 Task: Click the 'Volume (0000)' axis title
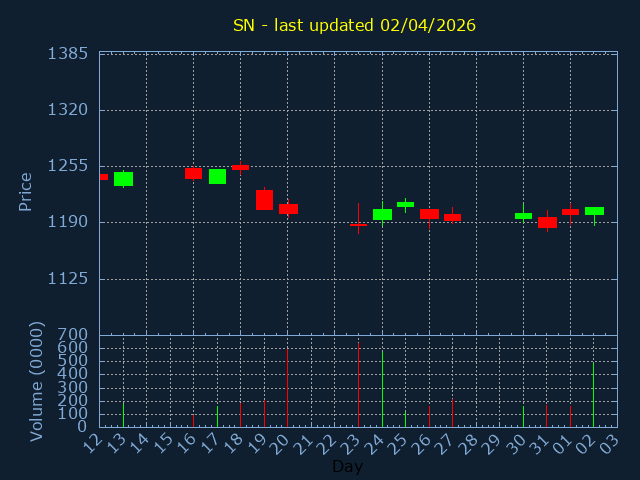[x=37, y=381]
